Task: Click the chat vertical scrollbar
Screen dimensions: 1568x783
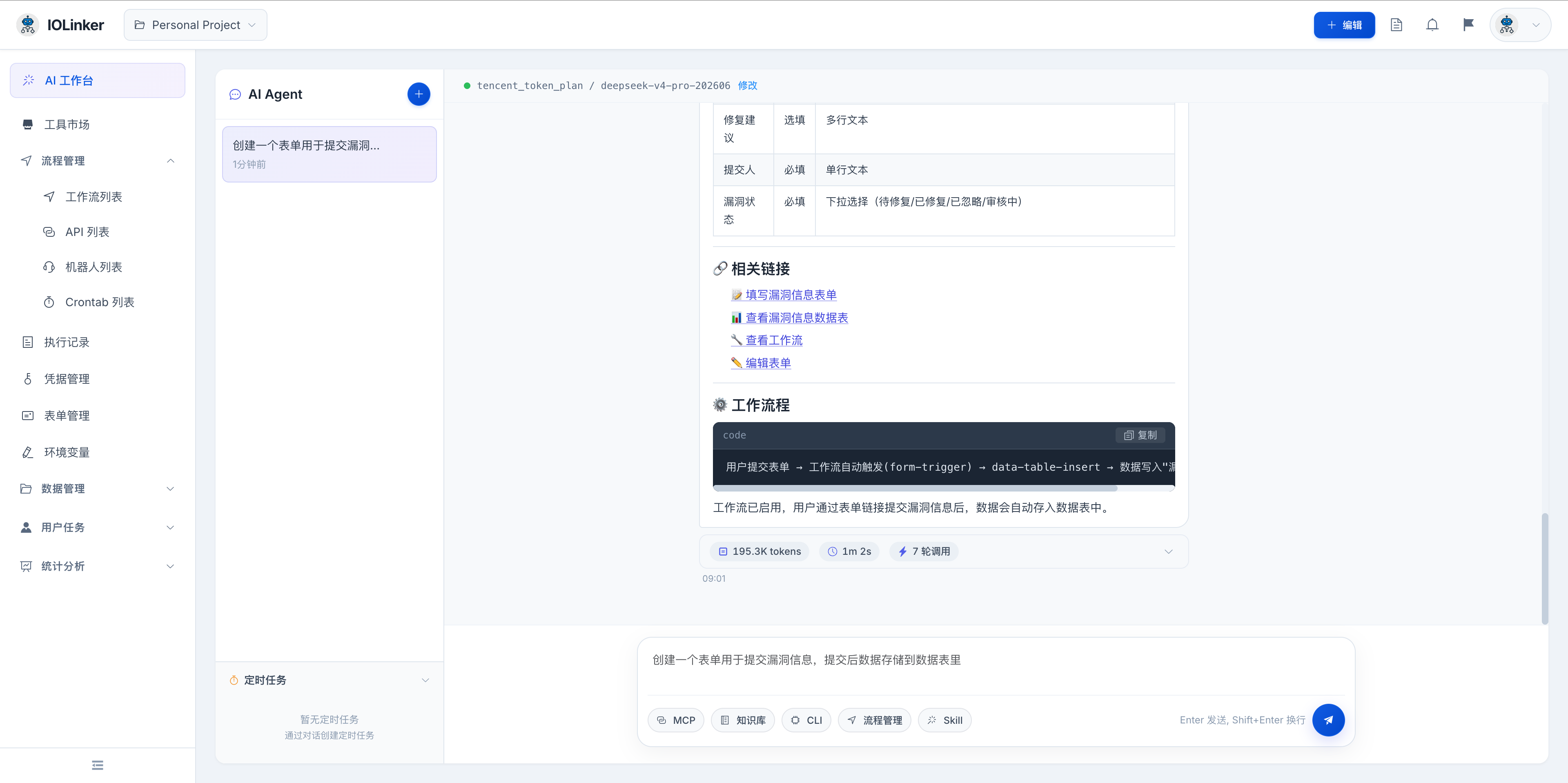Action: [1544, 568]
